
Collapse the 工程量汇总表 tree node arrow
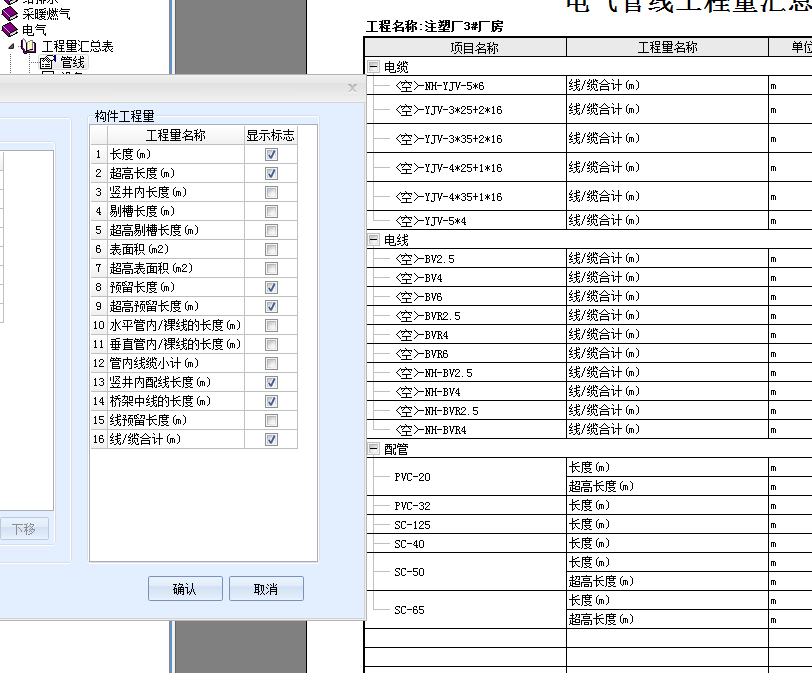click(11, 47)
